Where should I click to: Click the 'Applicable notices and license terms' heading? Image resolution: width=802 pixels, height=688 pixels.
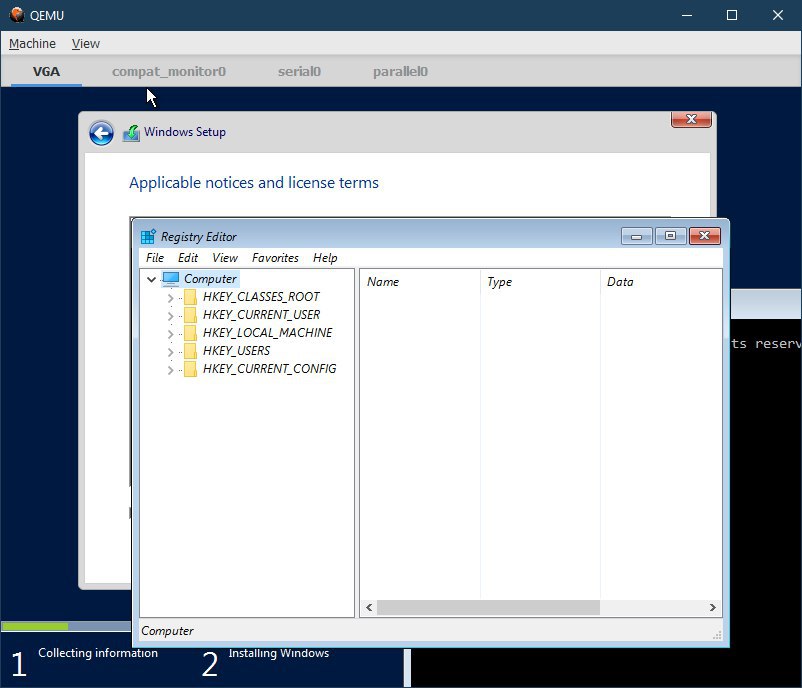[254, 183]
